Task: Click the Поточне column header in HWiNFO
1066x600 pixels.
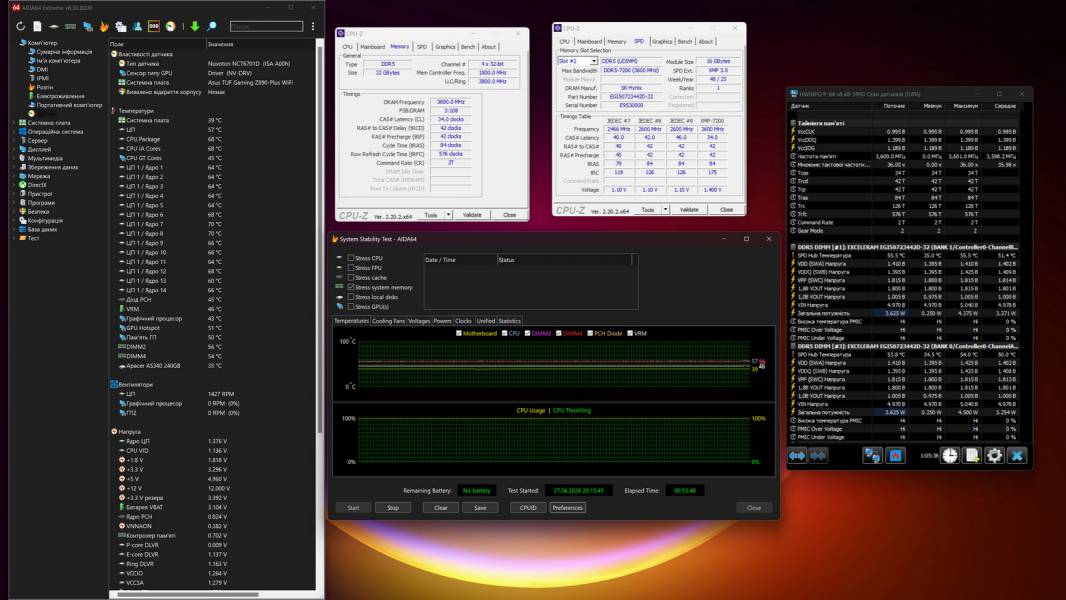Action: (x=894, y=106)
